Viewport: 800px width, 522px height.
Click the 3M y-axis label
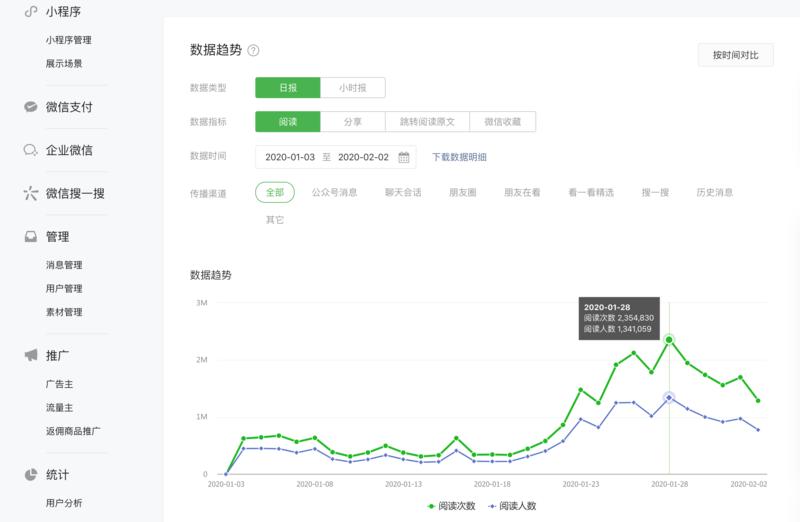tap(202, 303)
